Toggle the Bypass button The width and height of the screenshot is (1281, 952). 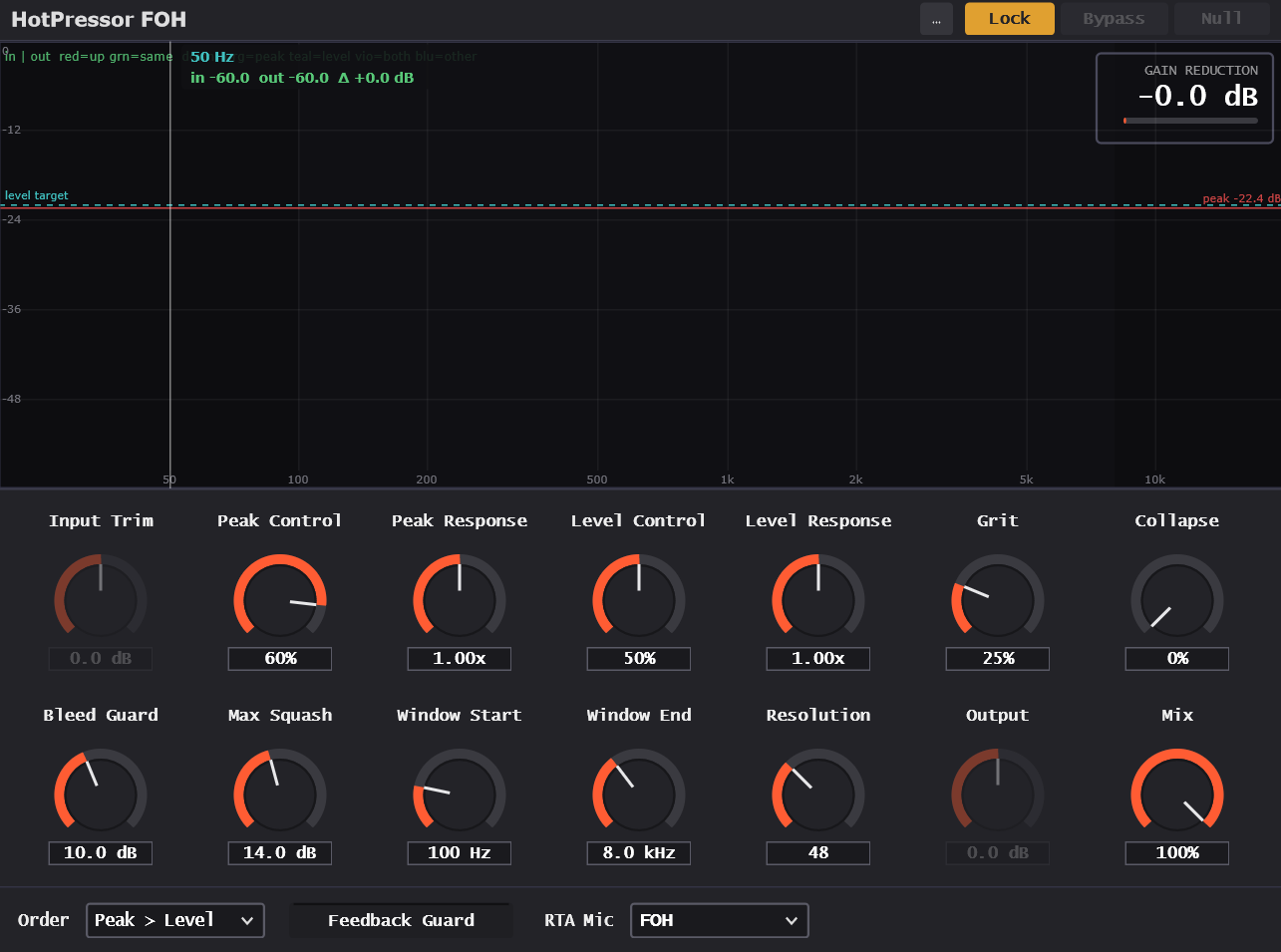click(x=1114, y=19)
